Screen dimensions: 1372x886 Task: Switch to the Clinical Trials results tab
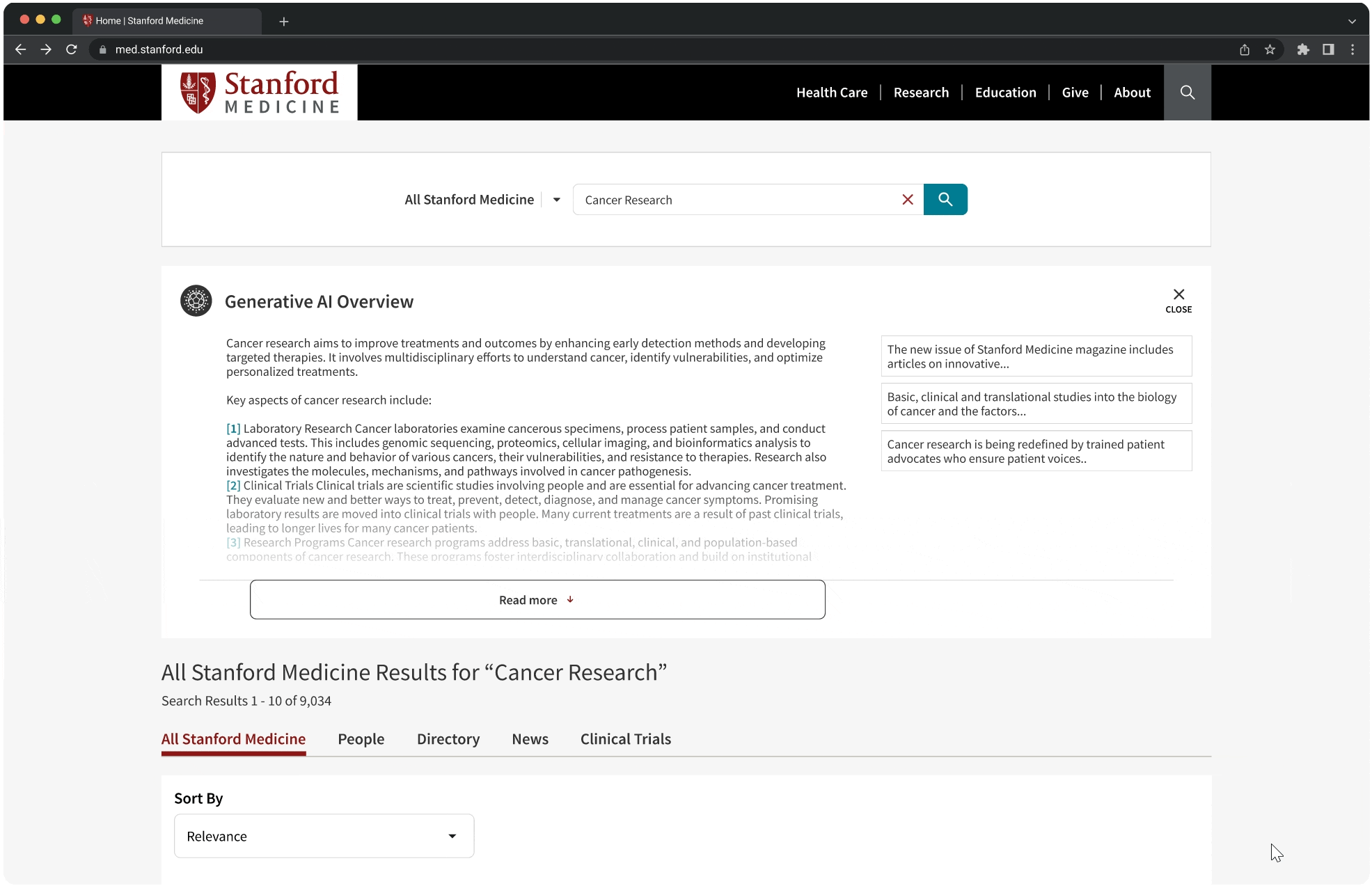coord(626,739)
